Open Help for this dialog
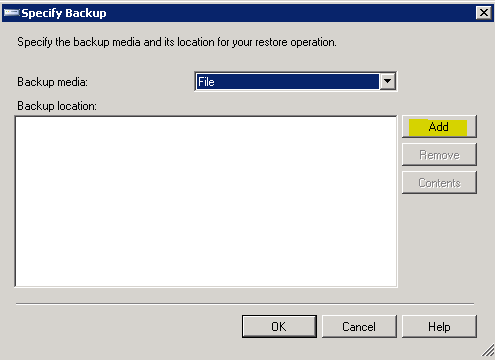Screen dimensions: 495x360 tap(439, 327)
